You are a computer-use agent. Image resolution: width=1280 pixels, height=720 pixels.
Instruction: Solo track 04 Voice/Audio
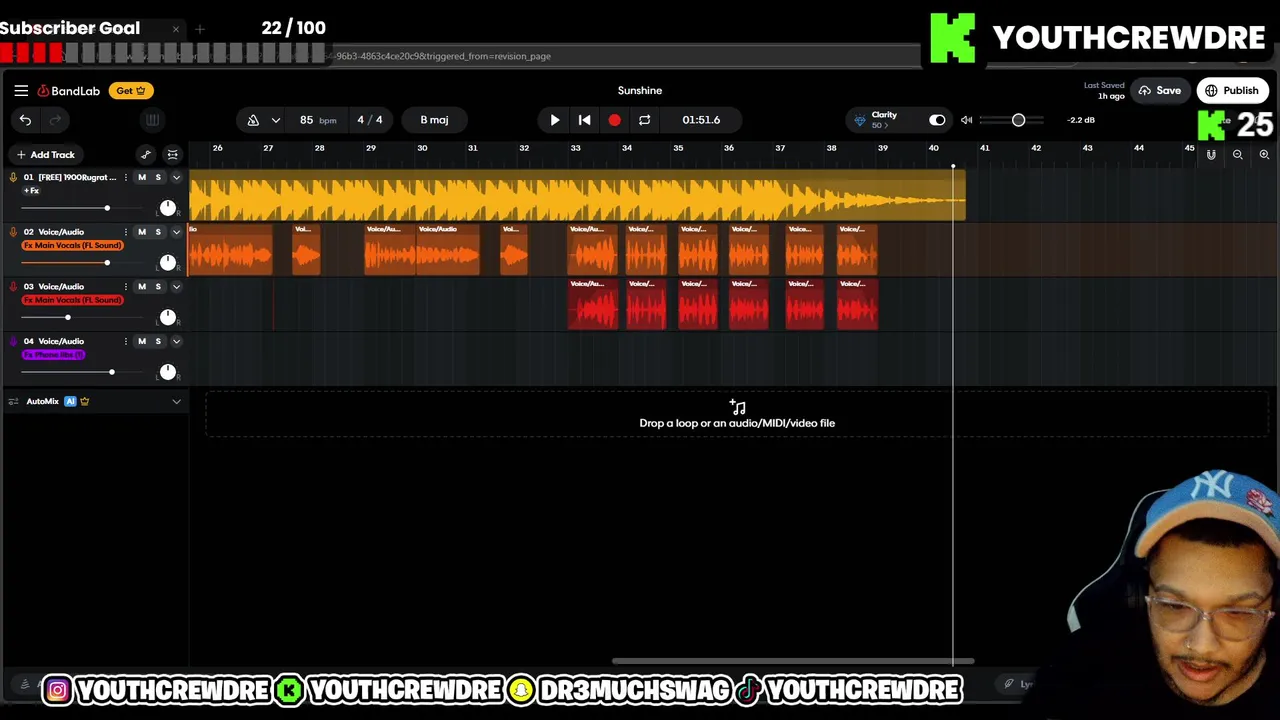pos(158,342)
